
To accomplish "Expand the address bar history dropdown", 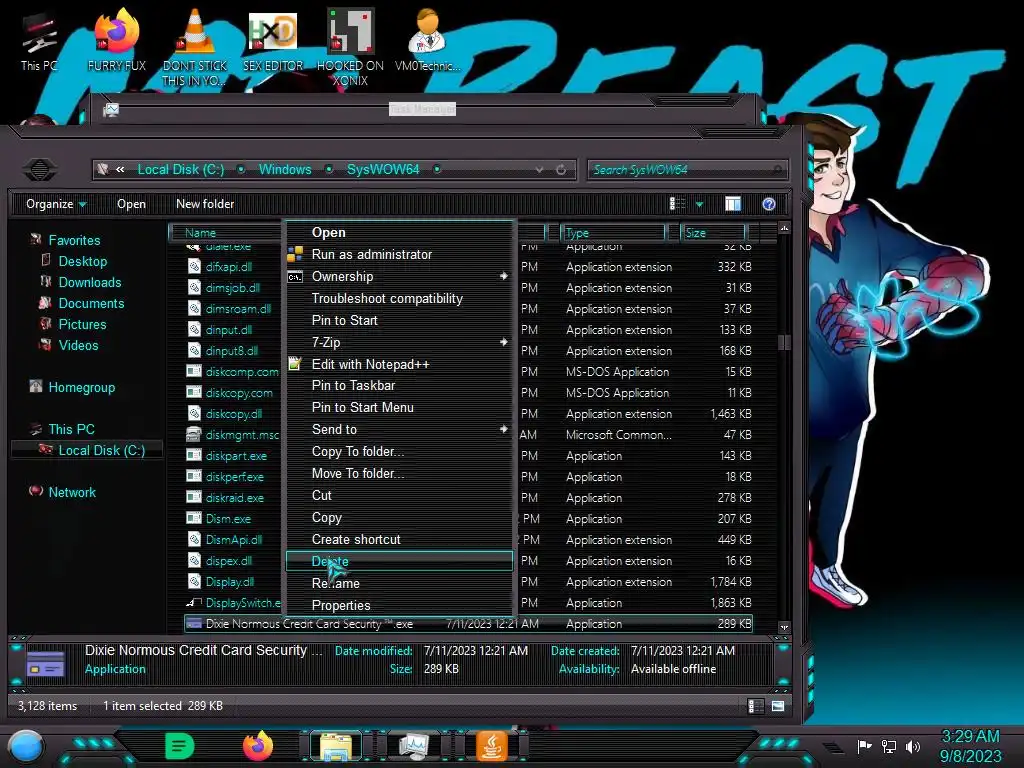I will pyautogui.click(x=539, y=170).
